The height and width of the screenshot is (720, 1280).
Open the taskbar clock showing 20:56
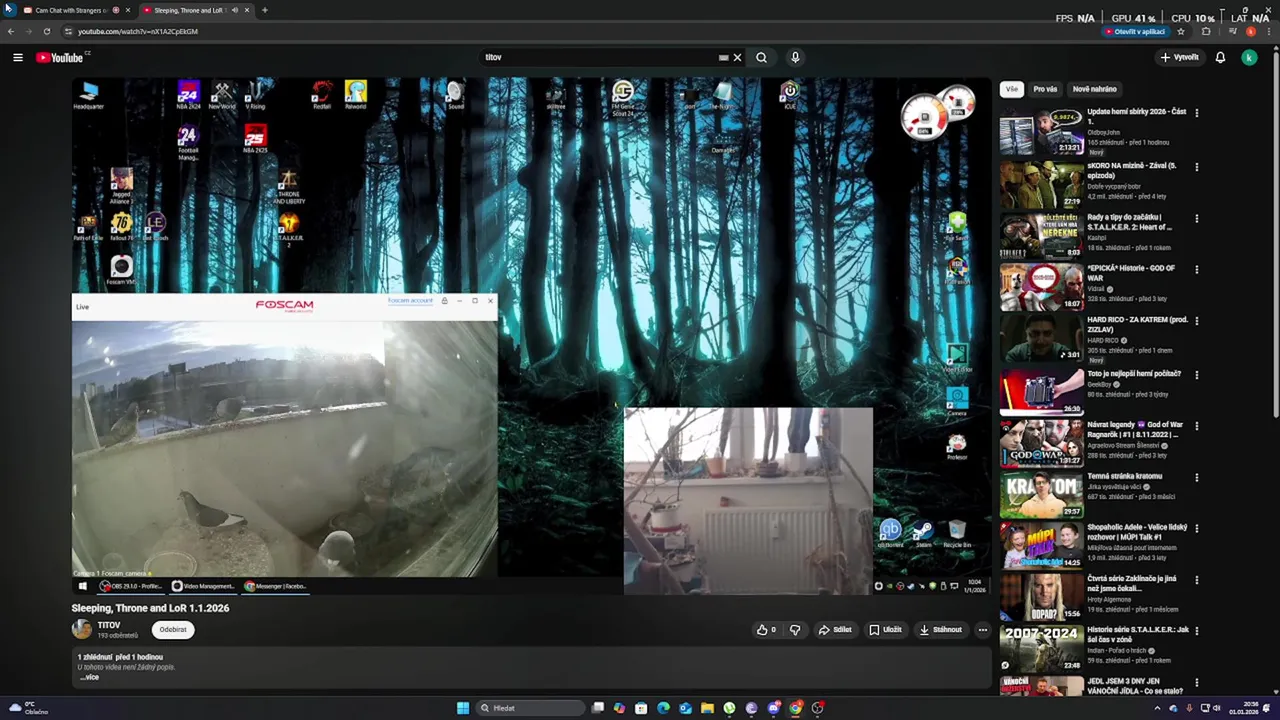click(x=1243, y=708)
